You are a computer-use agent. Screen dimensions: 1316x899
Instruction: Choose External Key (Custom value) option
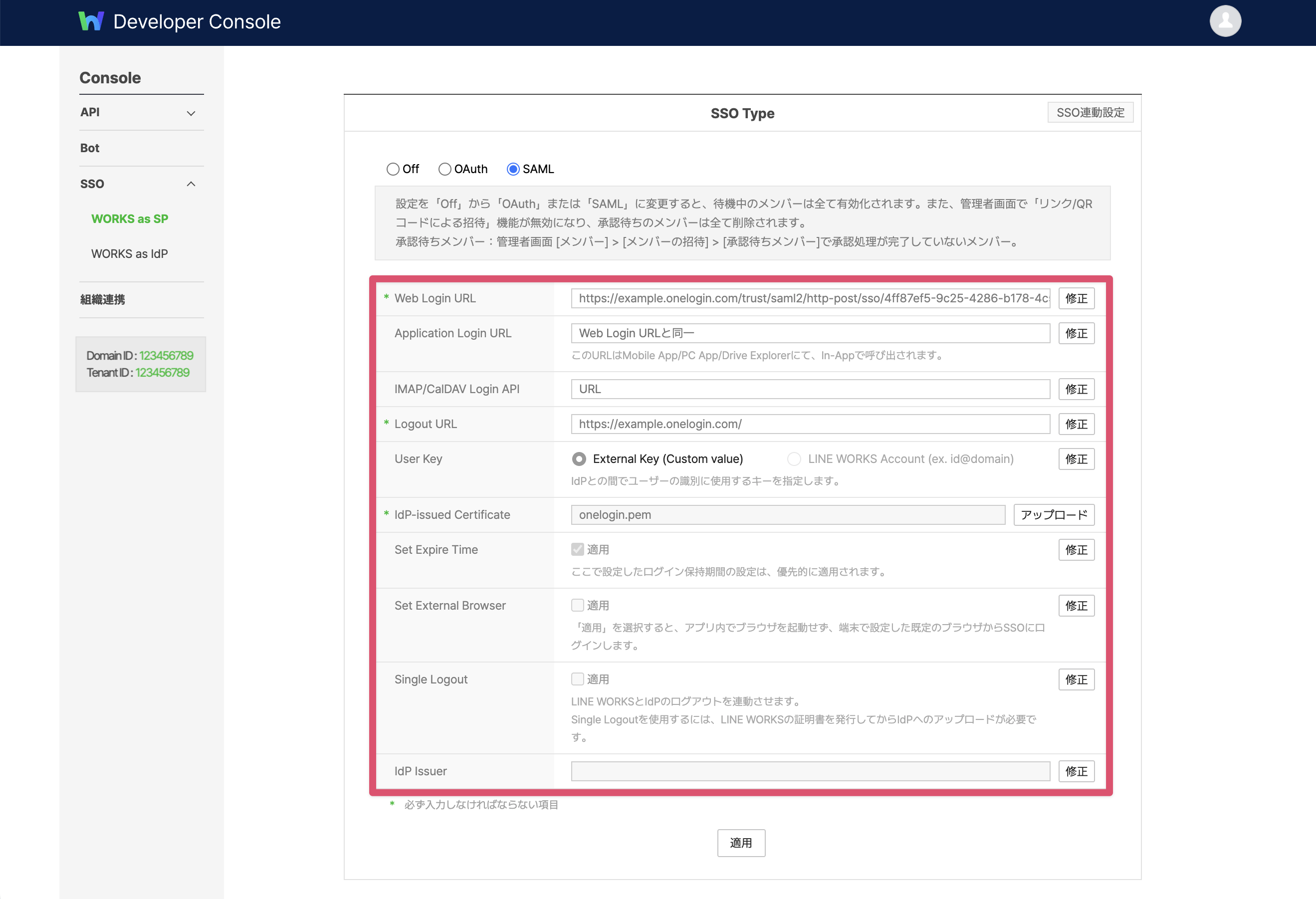(578, 459)
